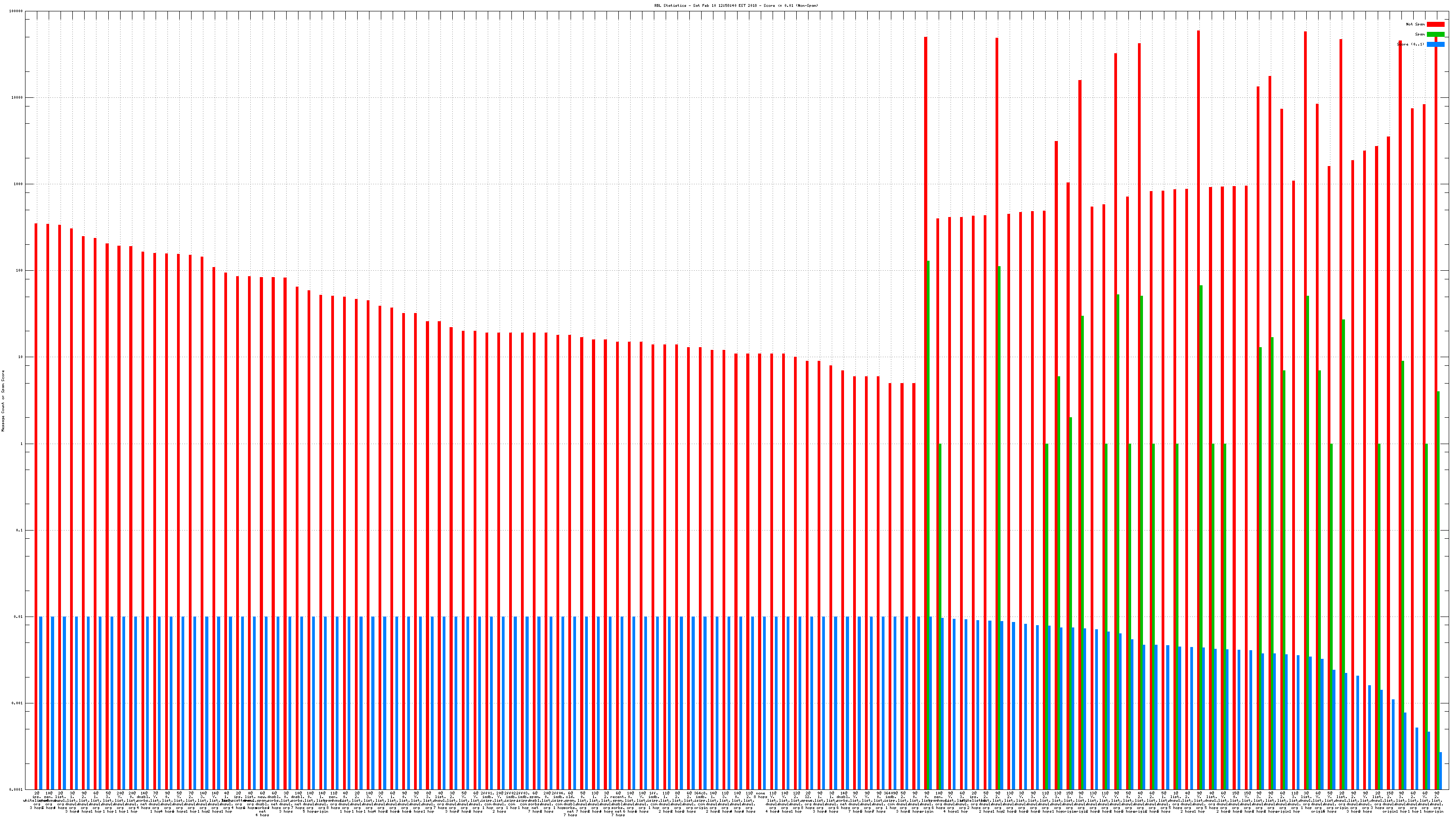Image resolution: width=1456 pixels, height=819 pixels.
Task: Click the 0.001 y-axis tick label
Action: coord(18,703)
